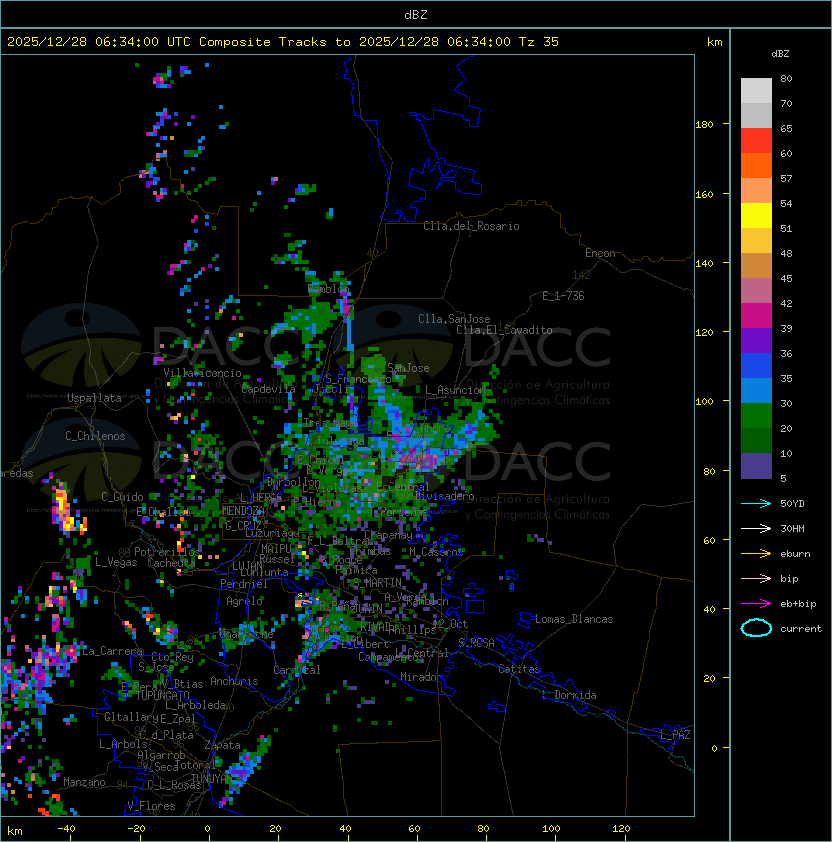
Task: Click the 'L_Asuncion' map label
Action: point(455,390)
